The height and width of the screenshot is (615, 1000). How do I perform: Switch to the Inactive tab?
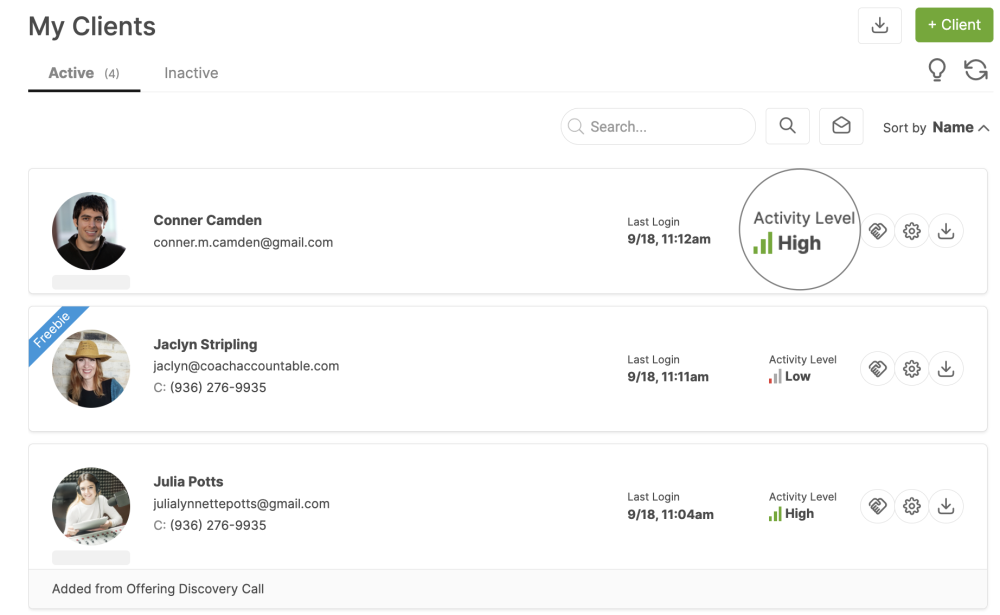click(191, 73)
